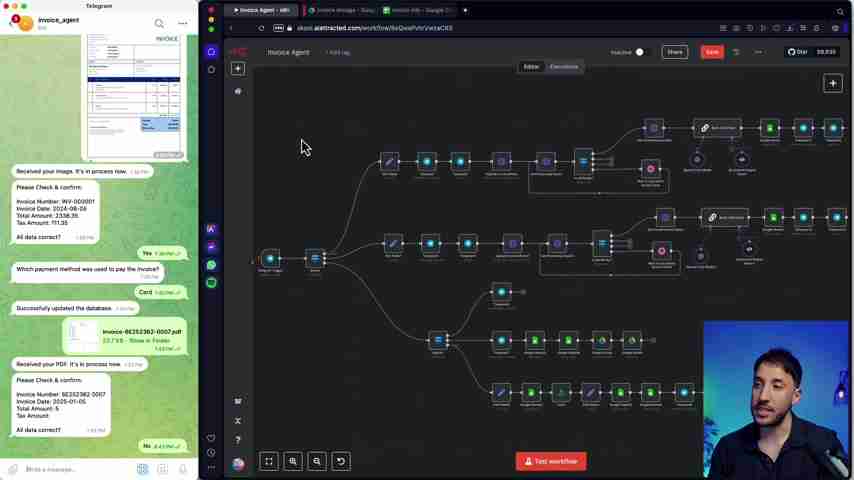Click the Test workflow button
854x480 pixels.
pos(551,461)
